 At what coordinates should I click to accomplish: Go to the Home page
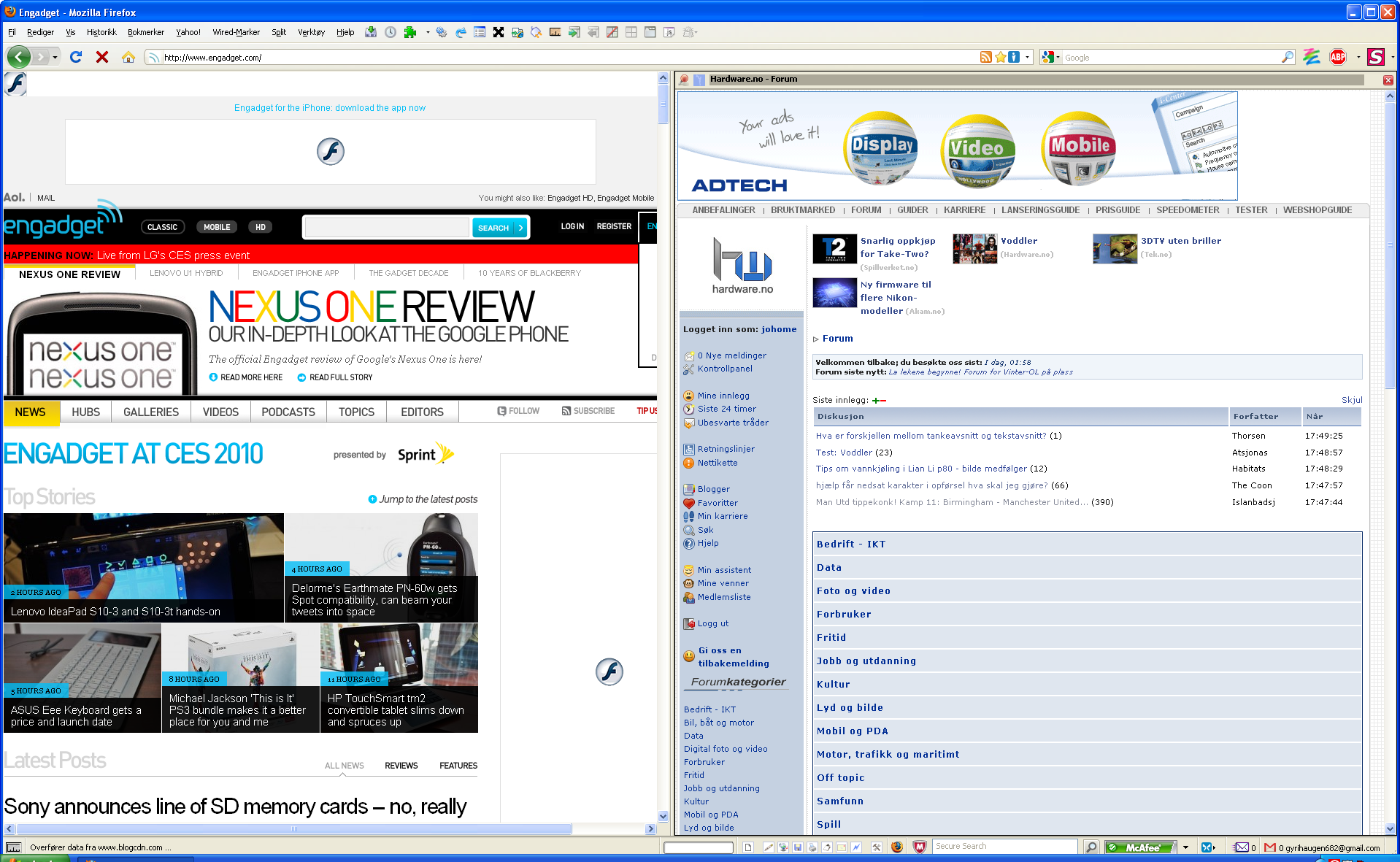click(x=128, y=57)
